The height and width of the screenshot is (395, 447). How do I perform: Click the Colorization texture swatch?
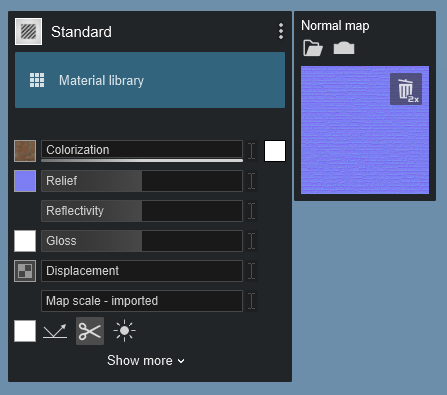(25, 151)
